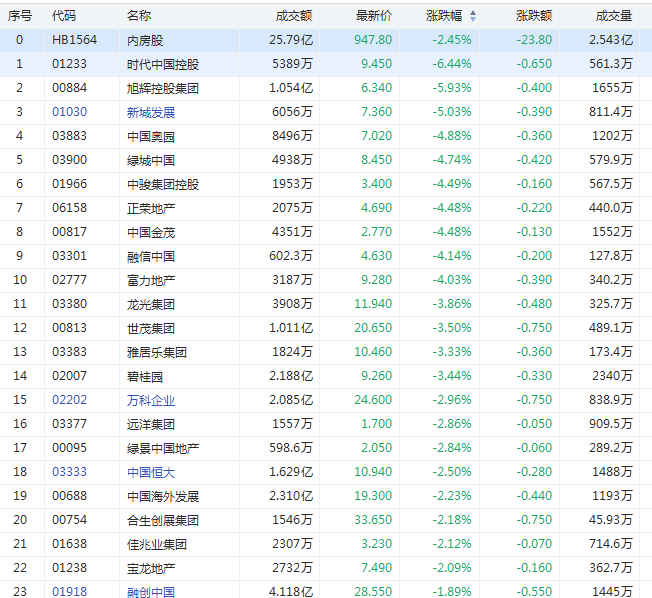The height and width of the screenshot is (598, 652).
Task: Select the 宝龙地产 row name
Action: tap(151, 568)
